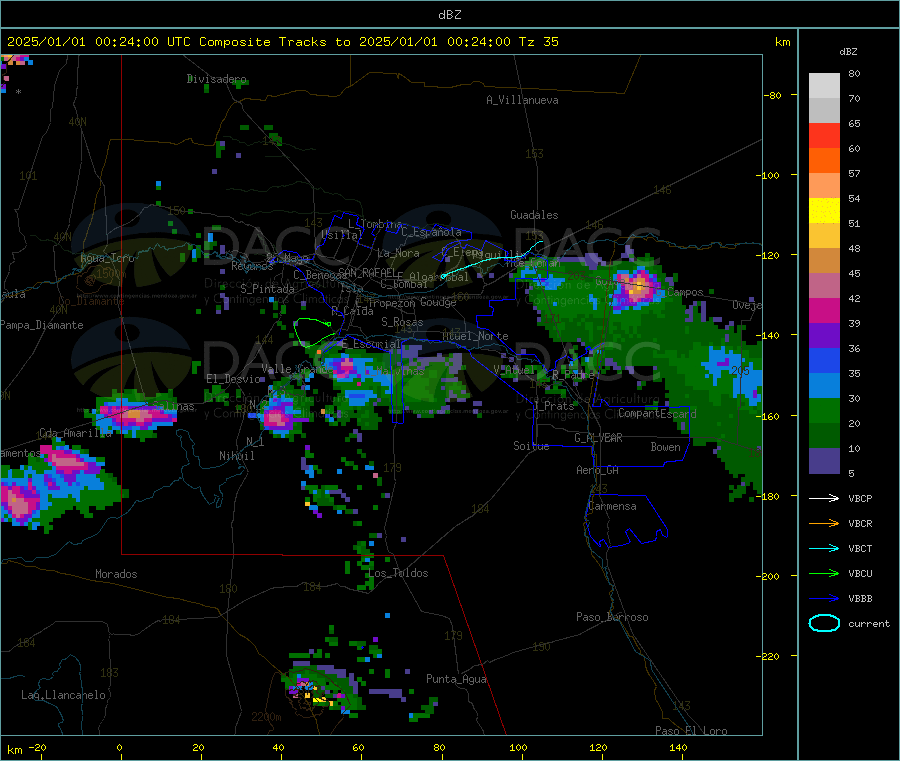Click the Cda_Amarilla map label
This screenshot has width=900, height=761.
(75, 433)
